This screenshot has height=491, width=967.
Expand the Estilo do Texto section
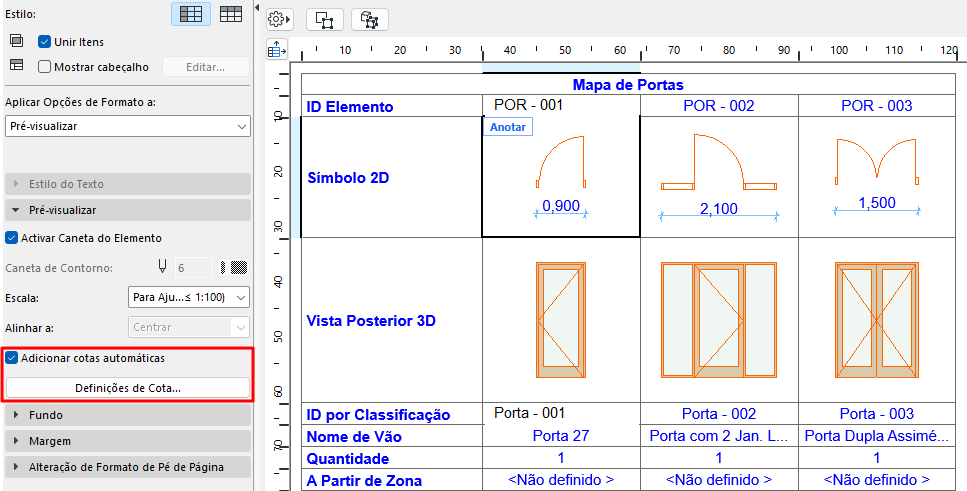[x=128, y=184]
